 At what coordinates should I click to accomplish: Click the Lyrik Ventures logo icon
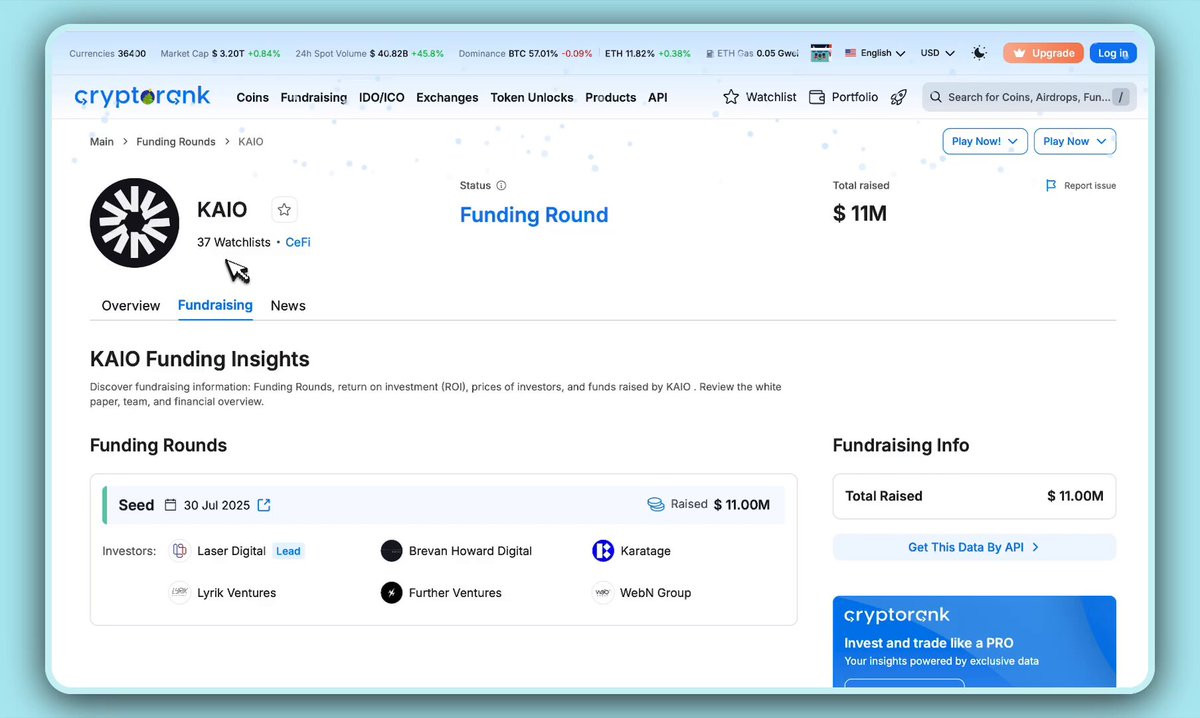(x=179, y=593)
